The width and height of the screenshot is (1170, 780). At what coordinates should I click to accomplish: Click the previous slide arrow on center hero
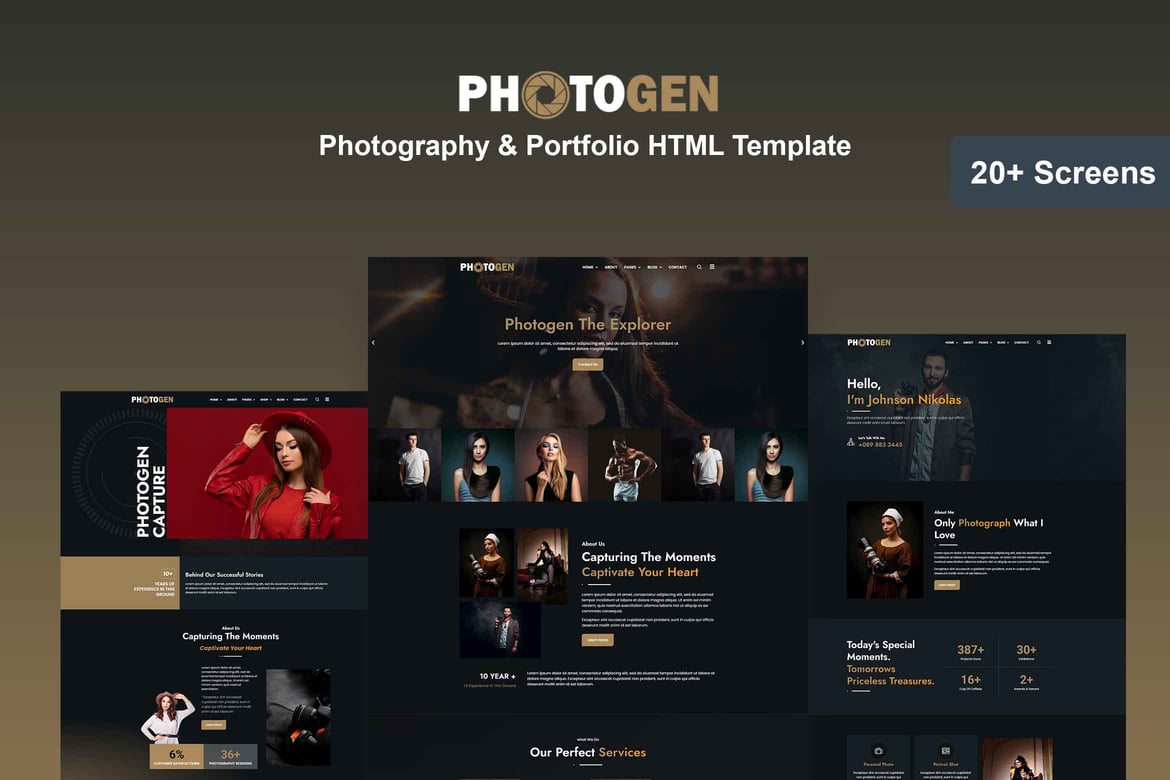point(373,343)
